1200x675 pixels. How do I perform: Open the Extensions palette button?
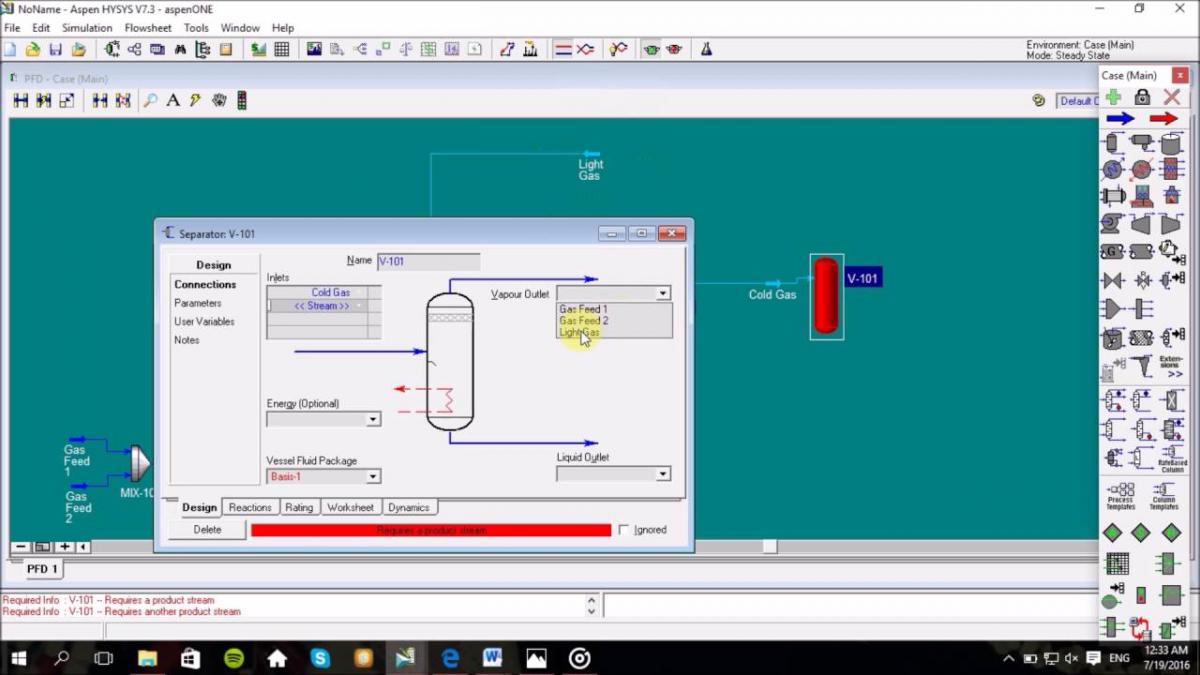1171,366
